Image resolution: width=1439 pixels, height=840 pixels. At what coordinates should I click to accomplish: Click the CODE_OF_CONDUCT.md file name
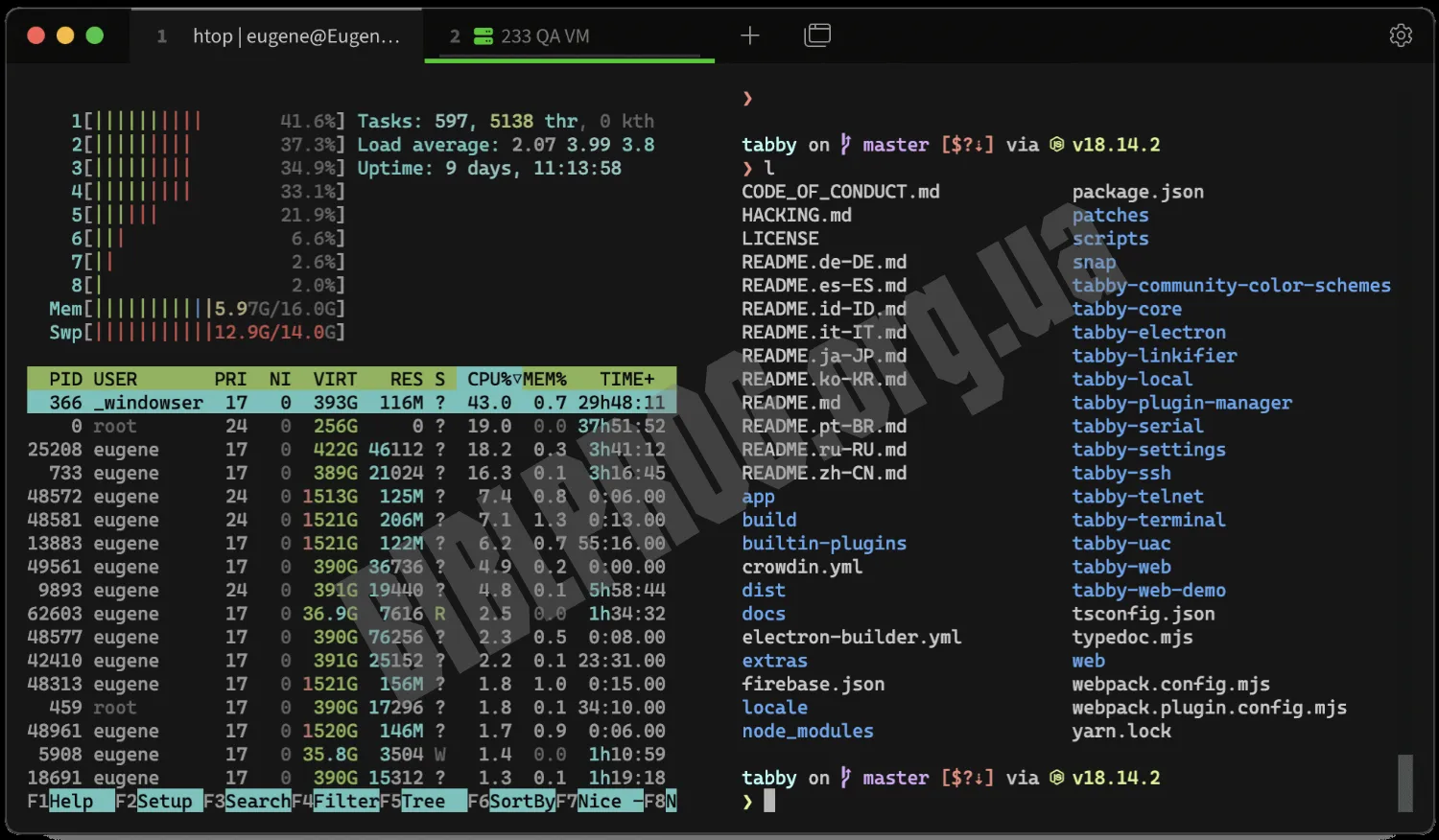840,192
